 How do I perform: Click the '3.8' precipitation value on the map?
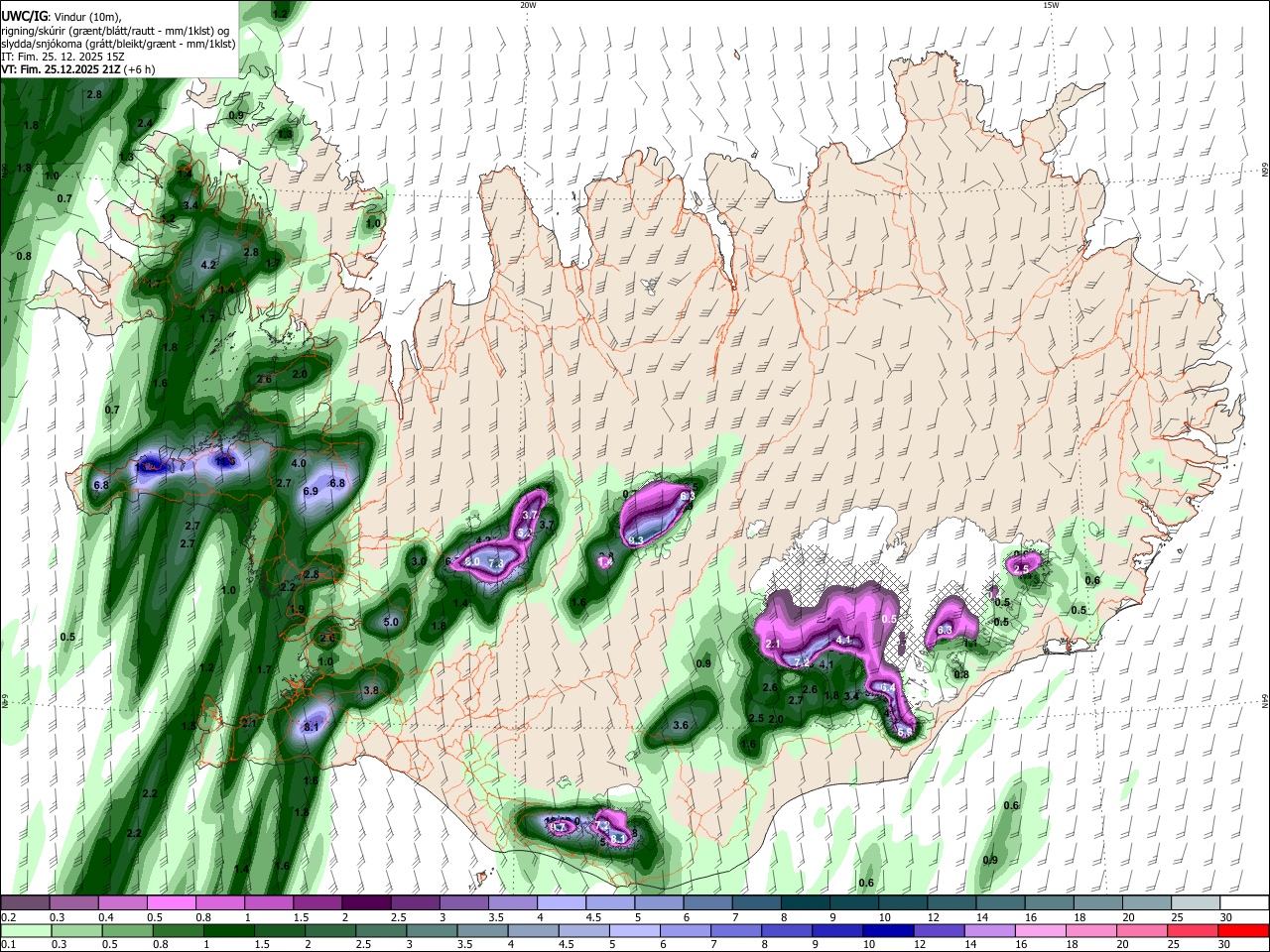pos(371,690)
